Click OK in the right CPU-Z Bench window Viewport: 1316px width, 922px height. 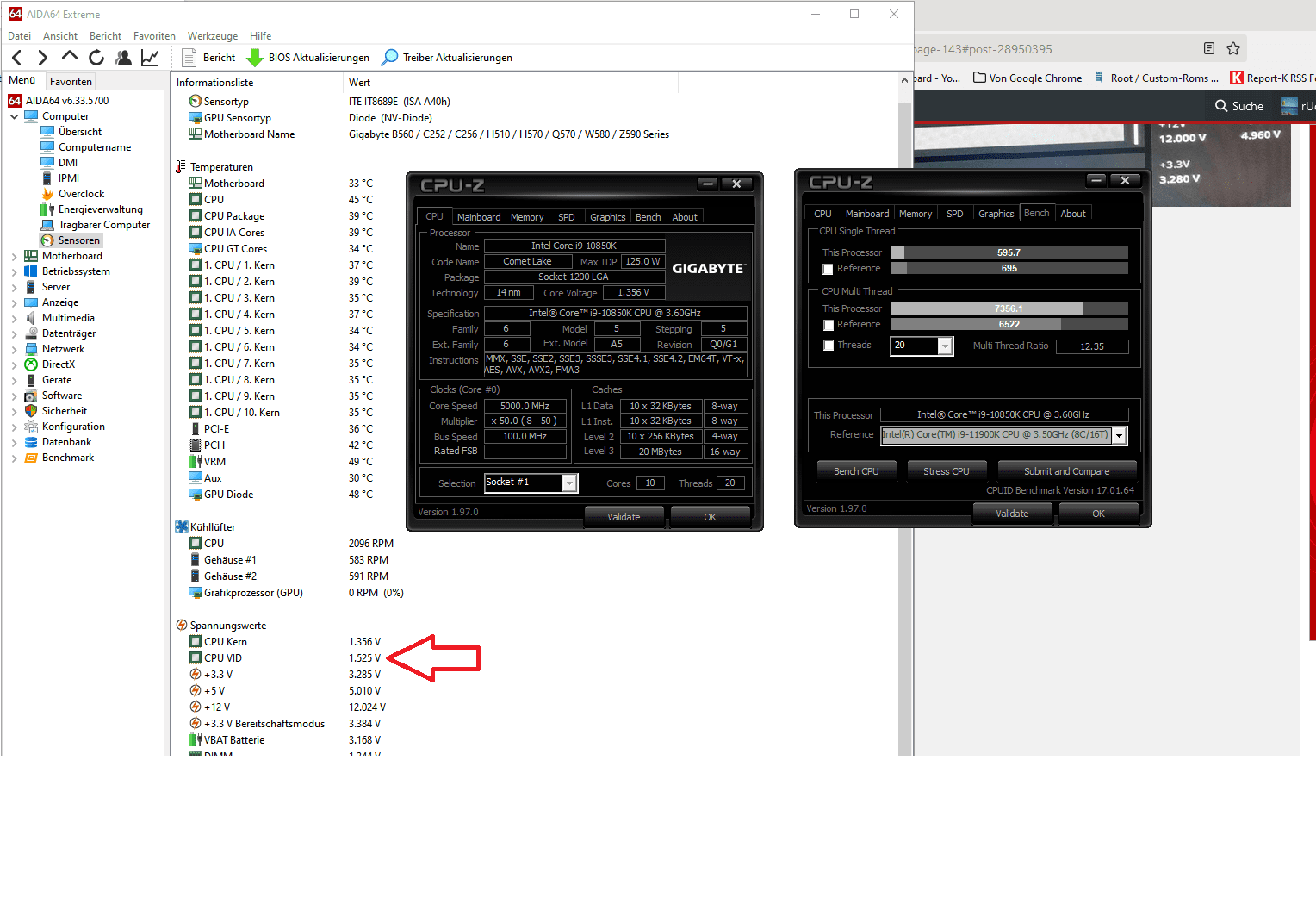[x=1098, y=514]
